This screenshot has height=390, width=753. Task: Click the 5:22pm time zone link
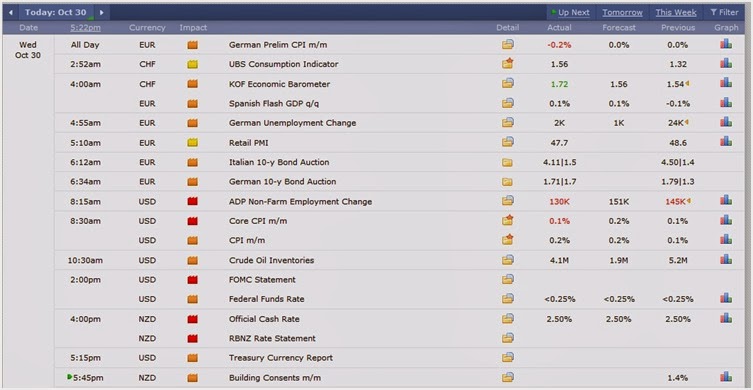(85, 28)
